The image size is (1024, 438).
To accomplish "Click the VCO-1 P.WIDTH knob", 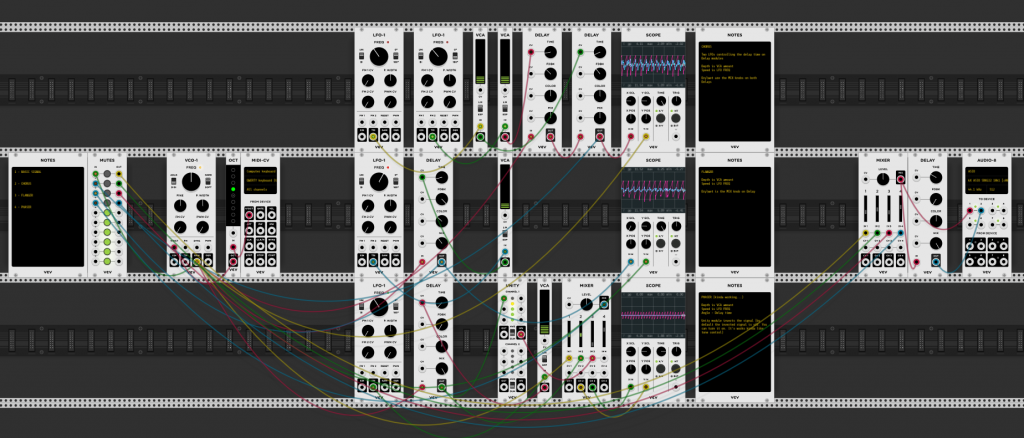I will tap(202, 206).
